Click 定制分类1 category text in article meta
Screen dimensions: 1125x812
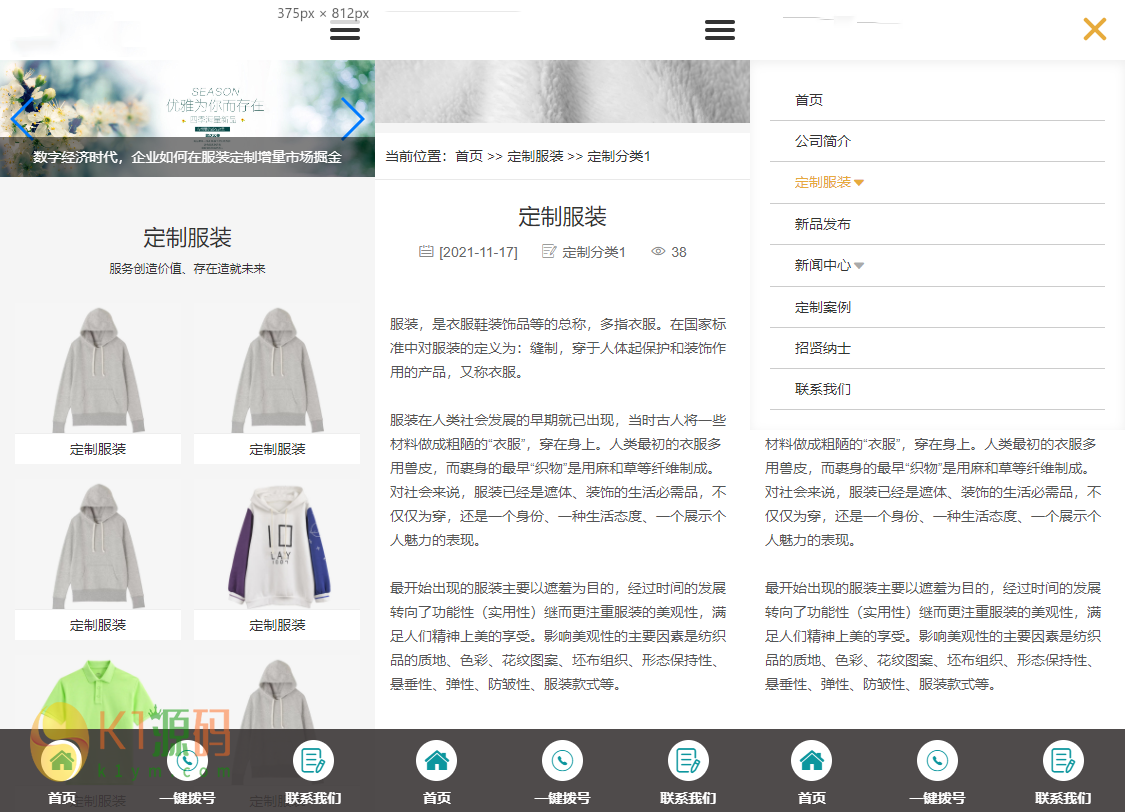pyautogui.click(x=594, y=252)
